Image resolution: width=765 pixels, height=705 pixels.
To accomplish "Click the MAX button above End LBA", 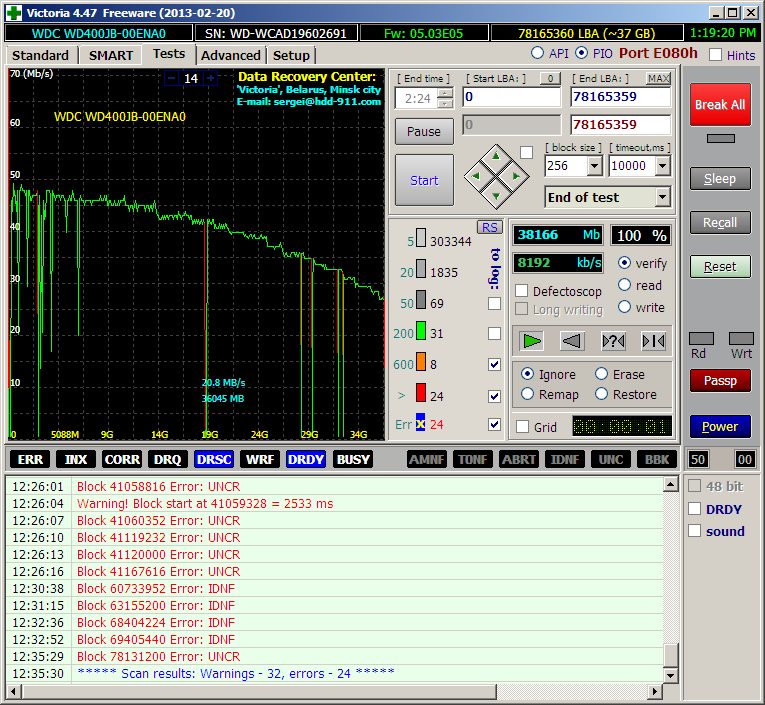I will [x=658, y=79].
